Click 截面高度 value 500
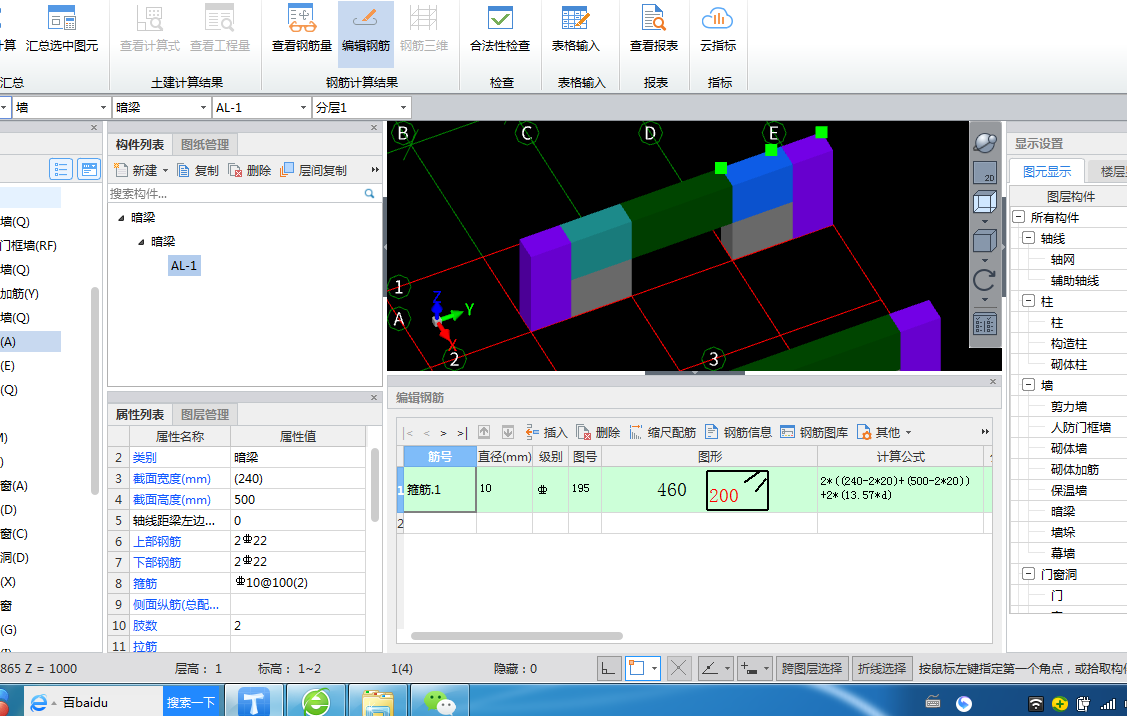 click(298, 500)
